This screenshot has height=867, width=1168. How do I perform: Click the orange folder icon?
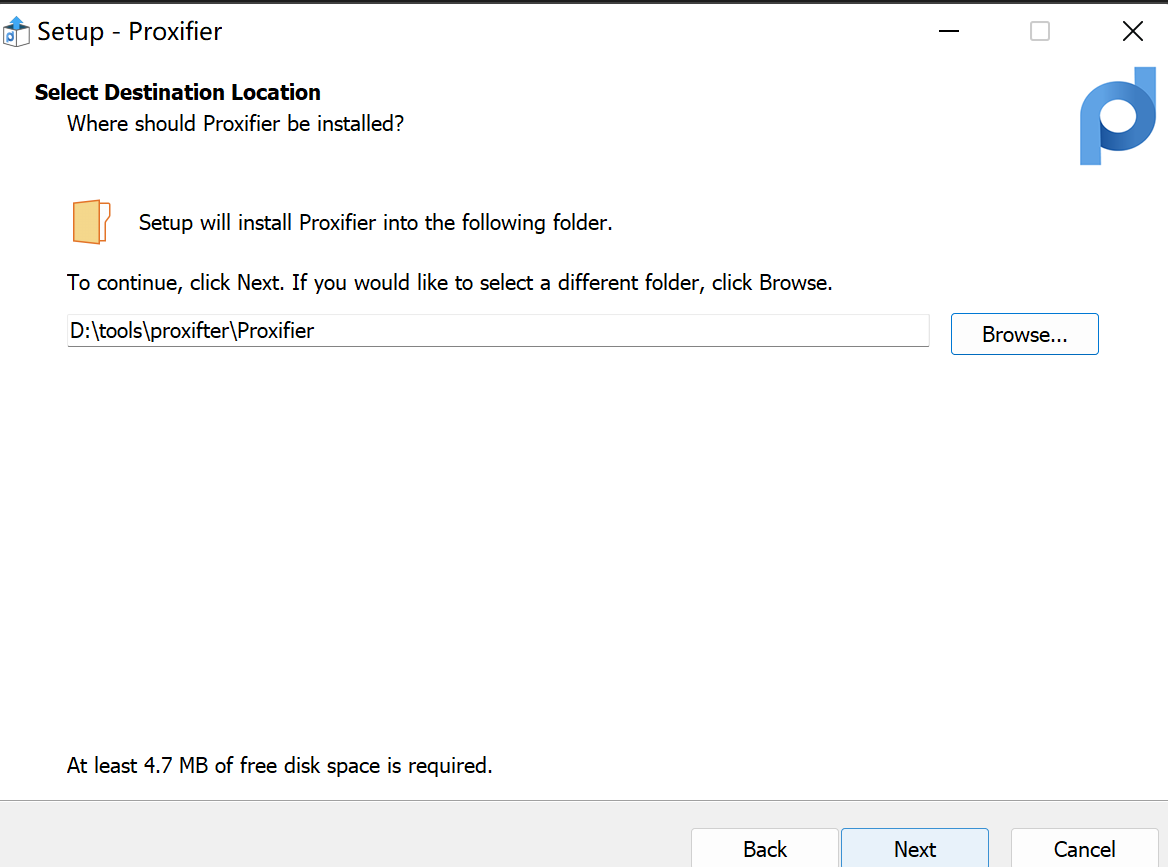[x=91, y=222]
